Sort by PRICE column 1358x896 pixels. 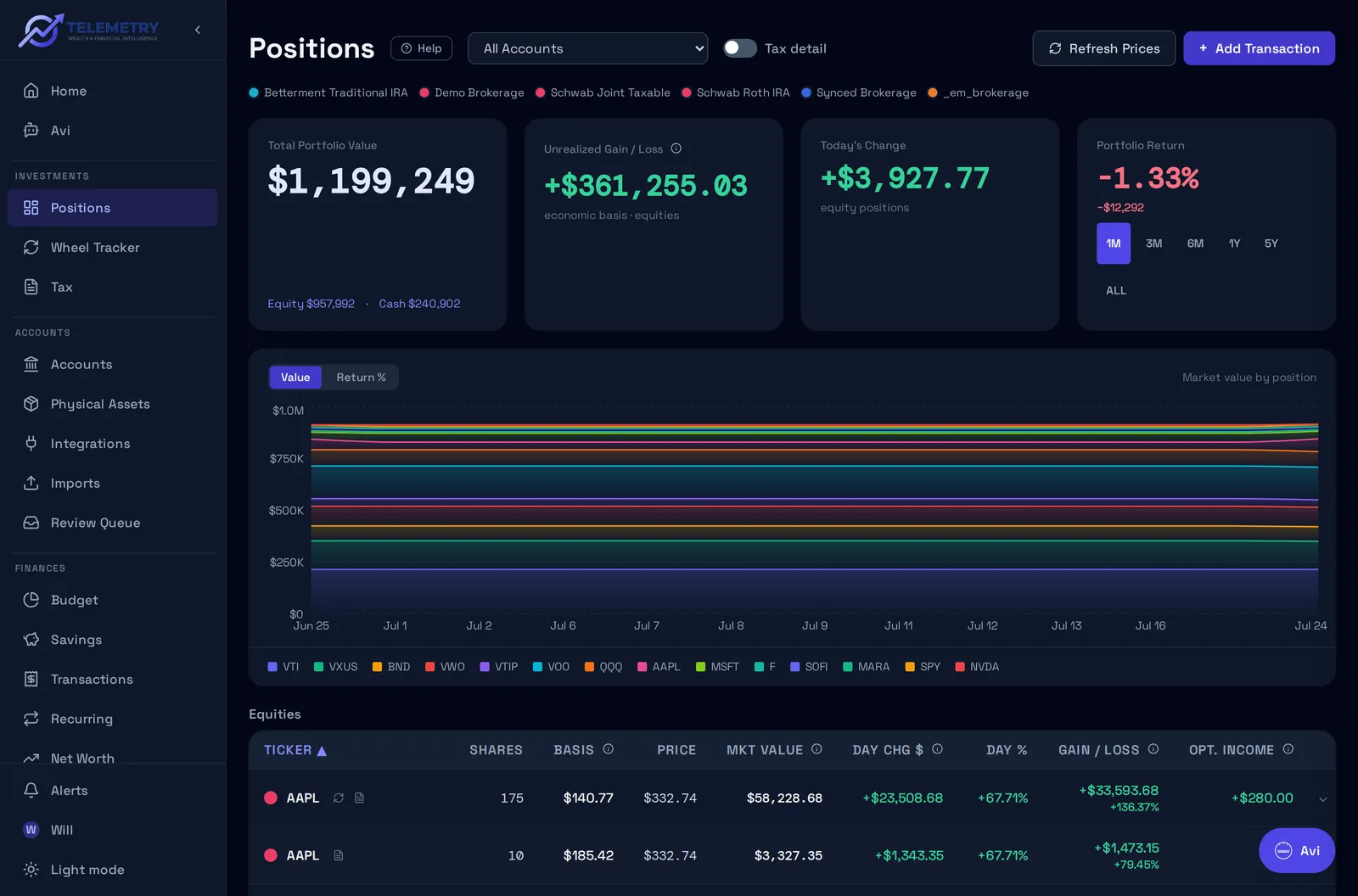(676, 750)
